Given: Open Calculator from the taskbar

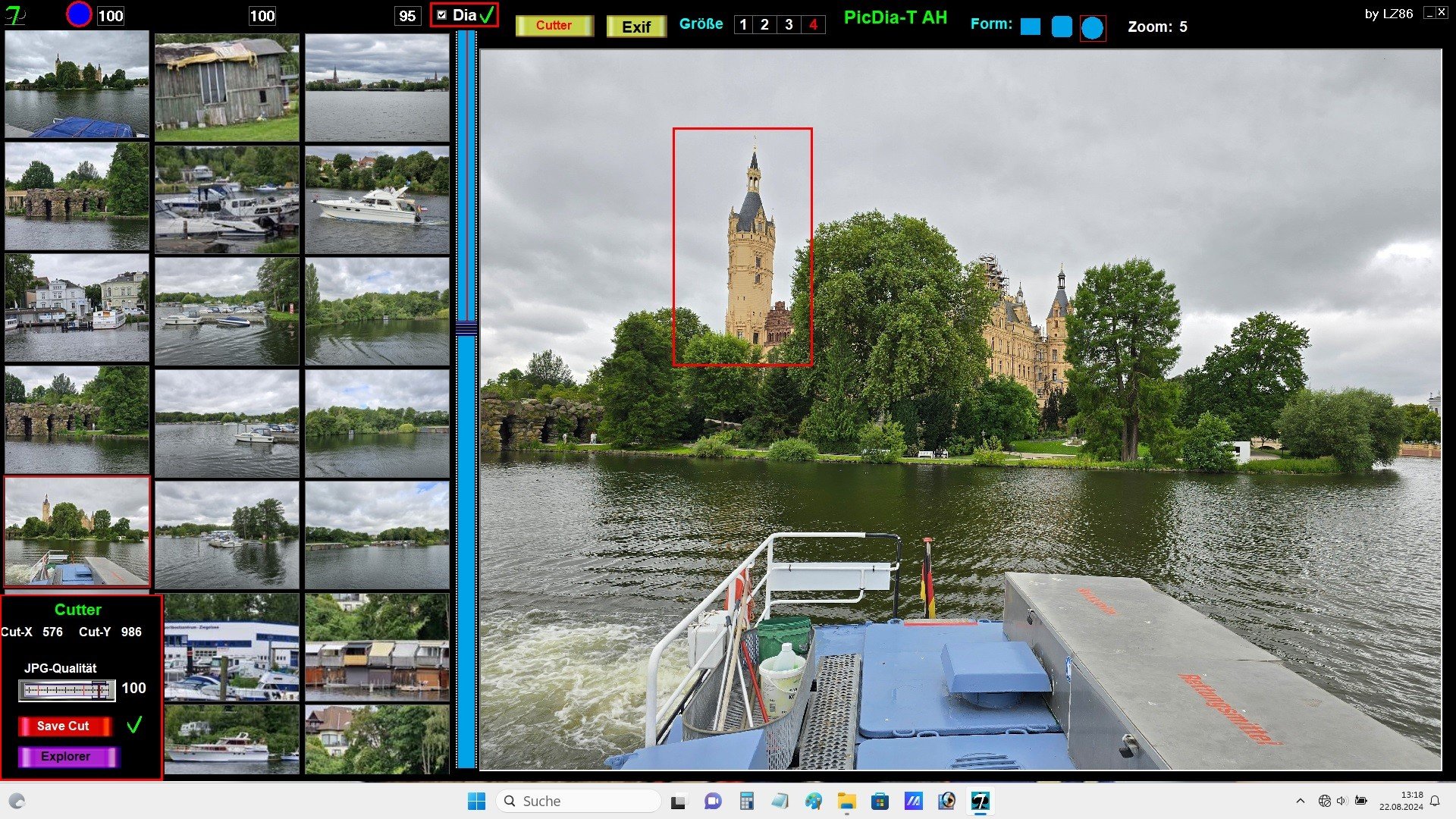Looking at the screenshot, I should click(x=746, y=801).
